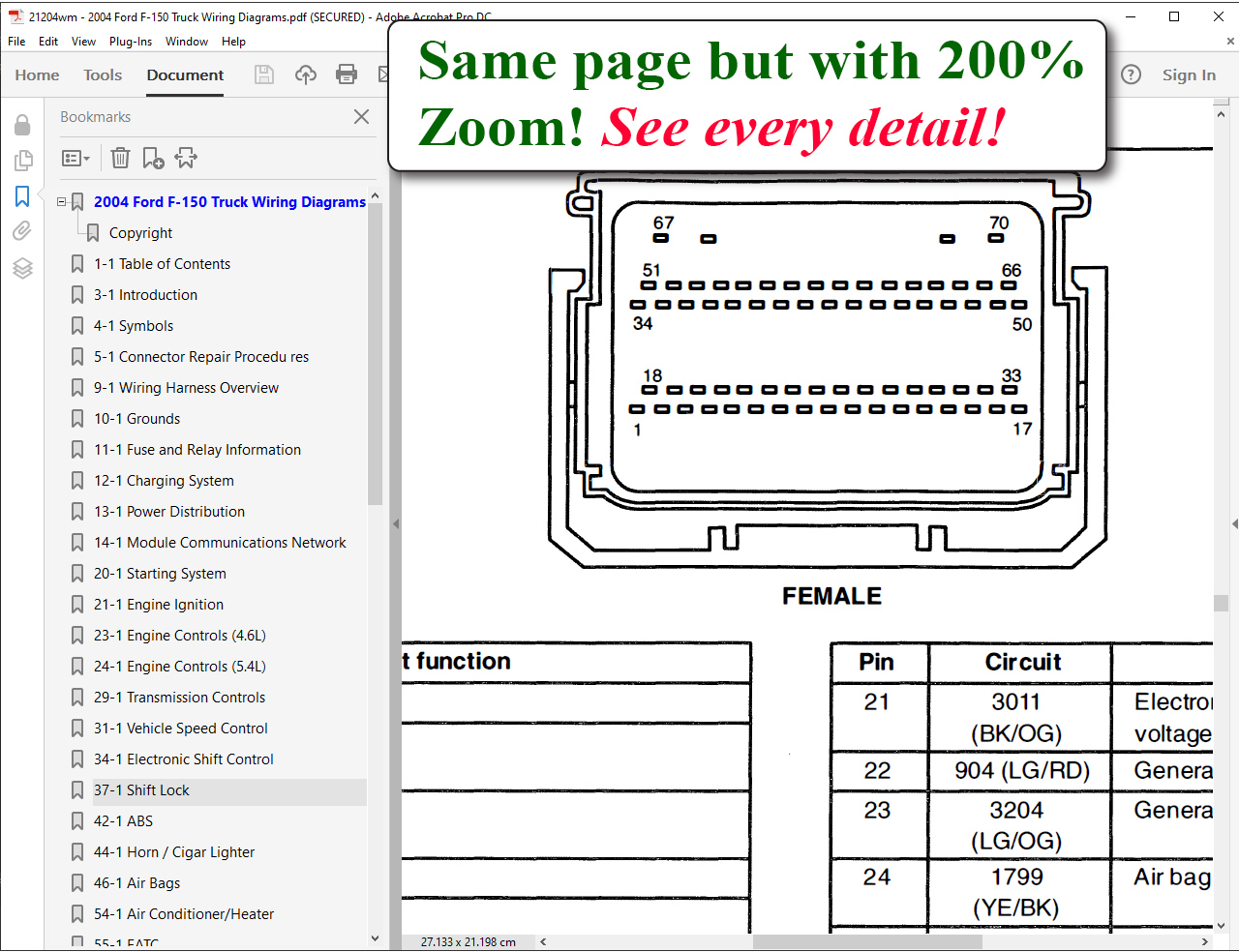
Task: Click the document scroll down arrow
Action: point(1221,926)
